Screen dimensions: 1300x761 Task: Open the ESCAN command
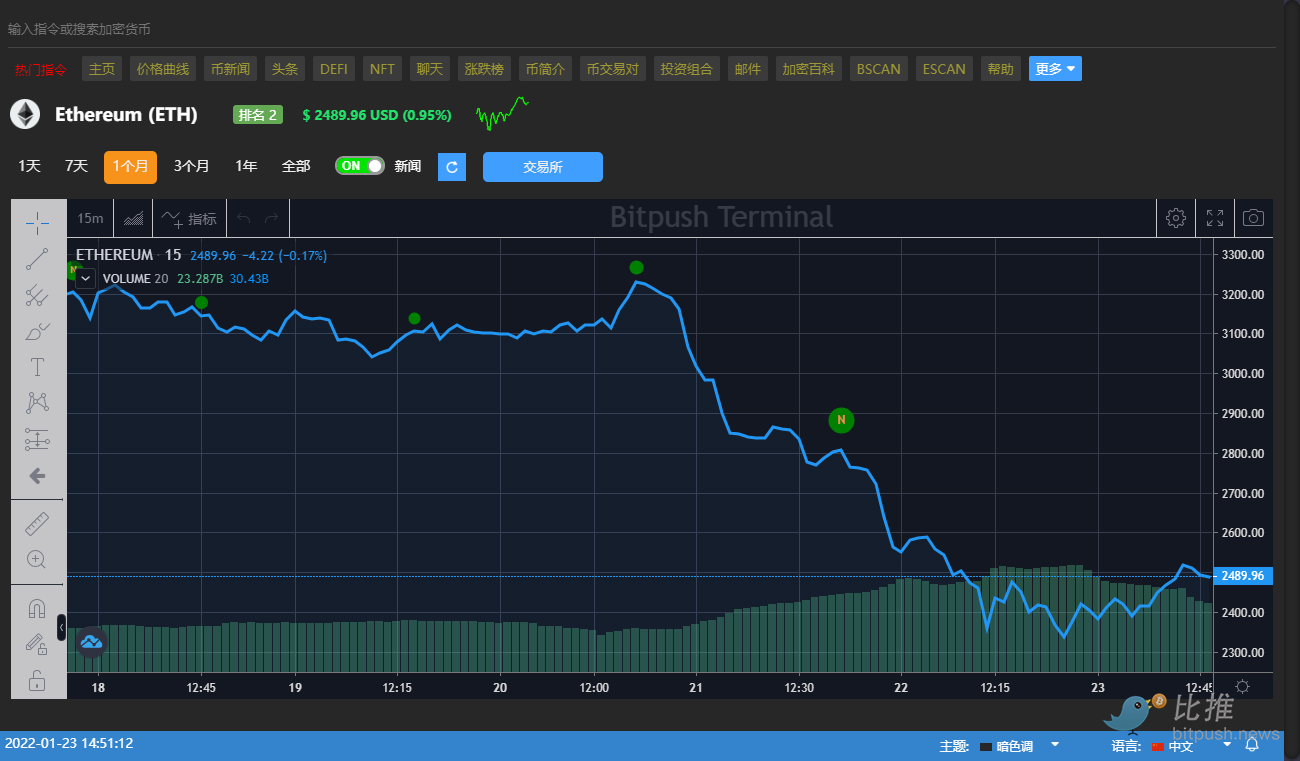coord(944,69)
